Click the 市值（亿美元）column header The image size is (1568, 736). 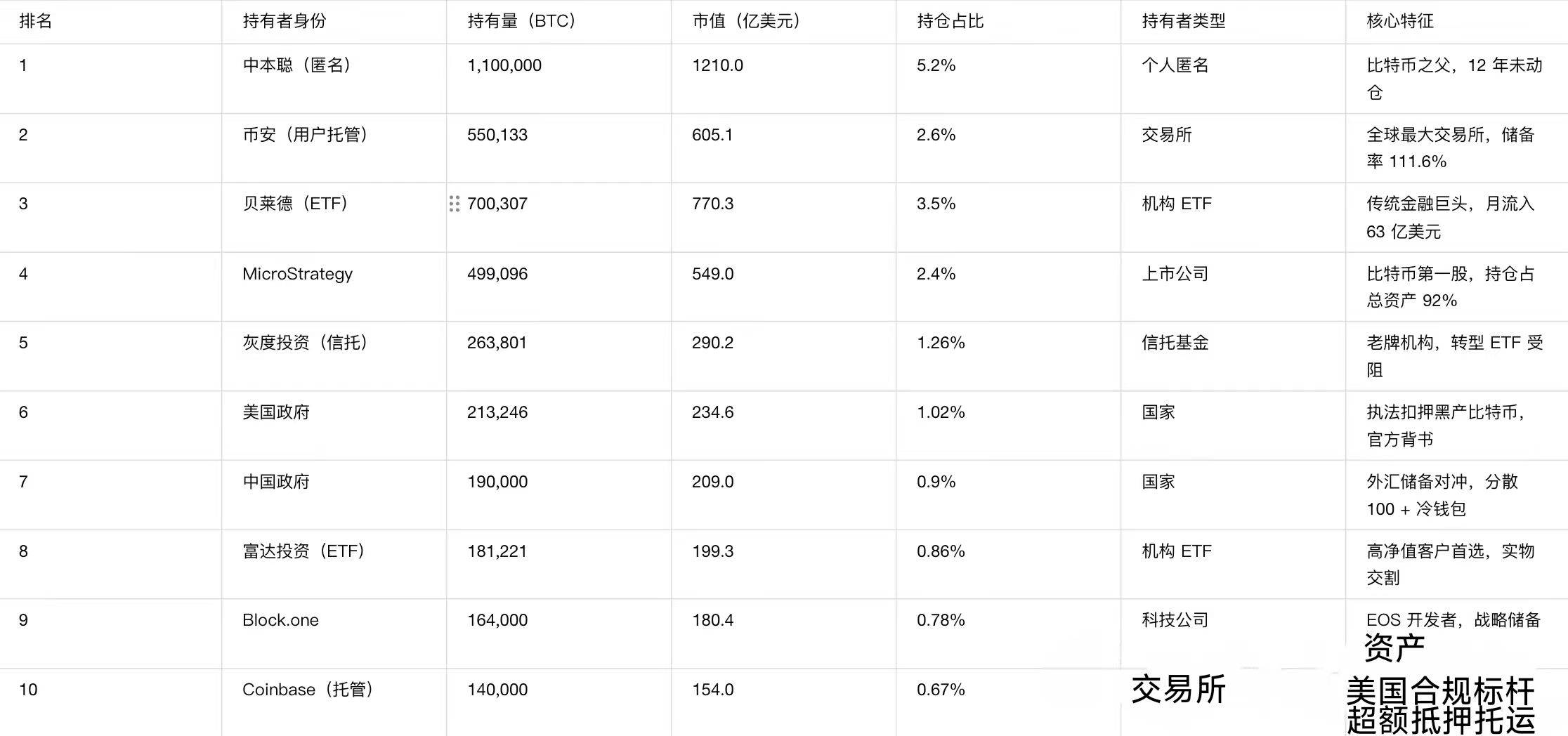coord(746,21)
